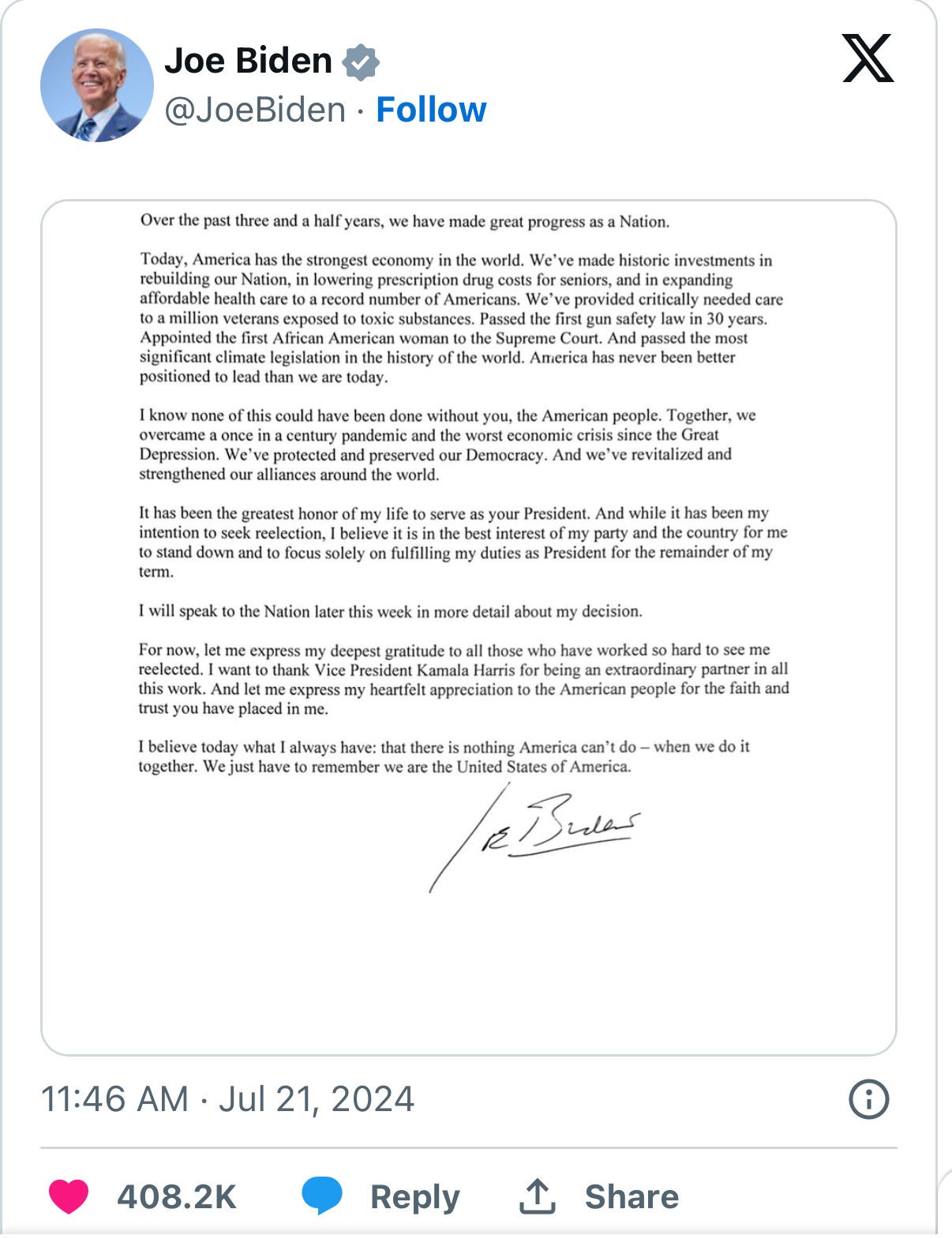Click the "I will speak to the Nation" line
The height and width of the screenshot is (1239, 952).
click(x=390, y=611)
